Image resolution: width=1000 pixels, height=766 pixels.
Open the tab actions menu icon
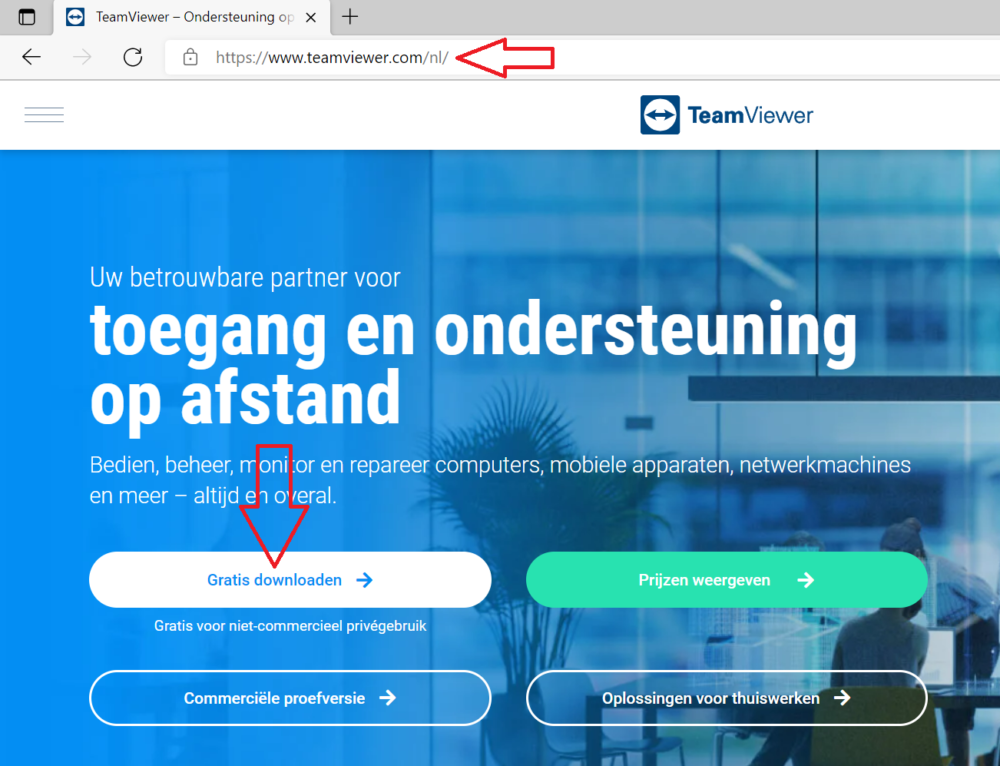pyautogui.click(x=27, y=17)
